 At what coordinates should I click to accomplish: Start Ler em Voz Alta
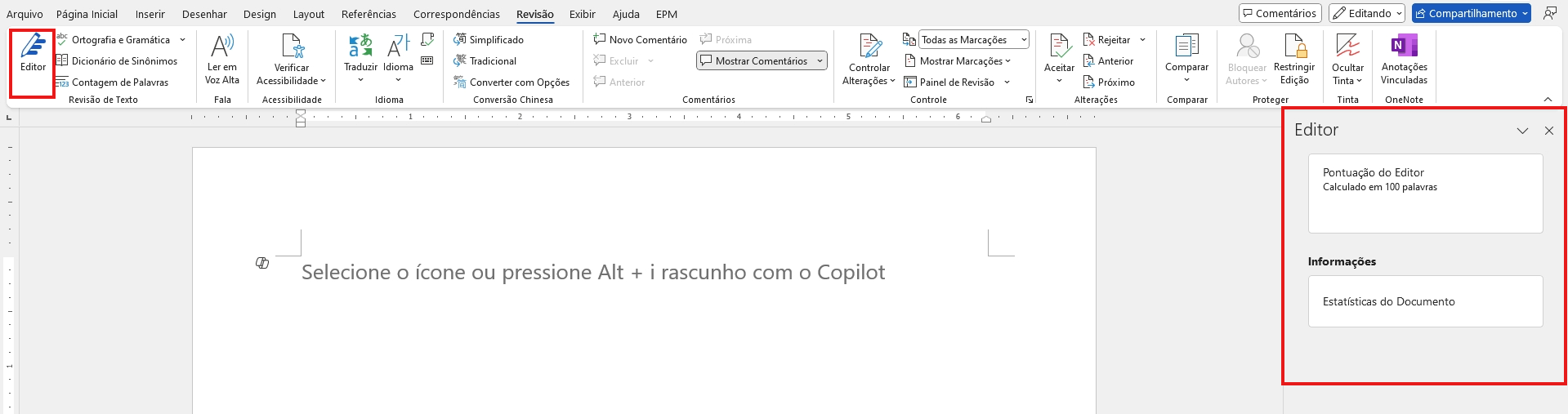click(222, 59)
